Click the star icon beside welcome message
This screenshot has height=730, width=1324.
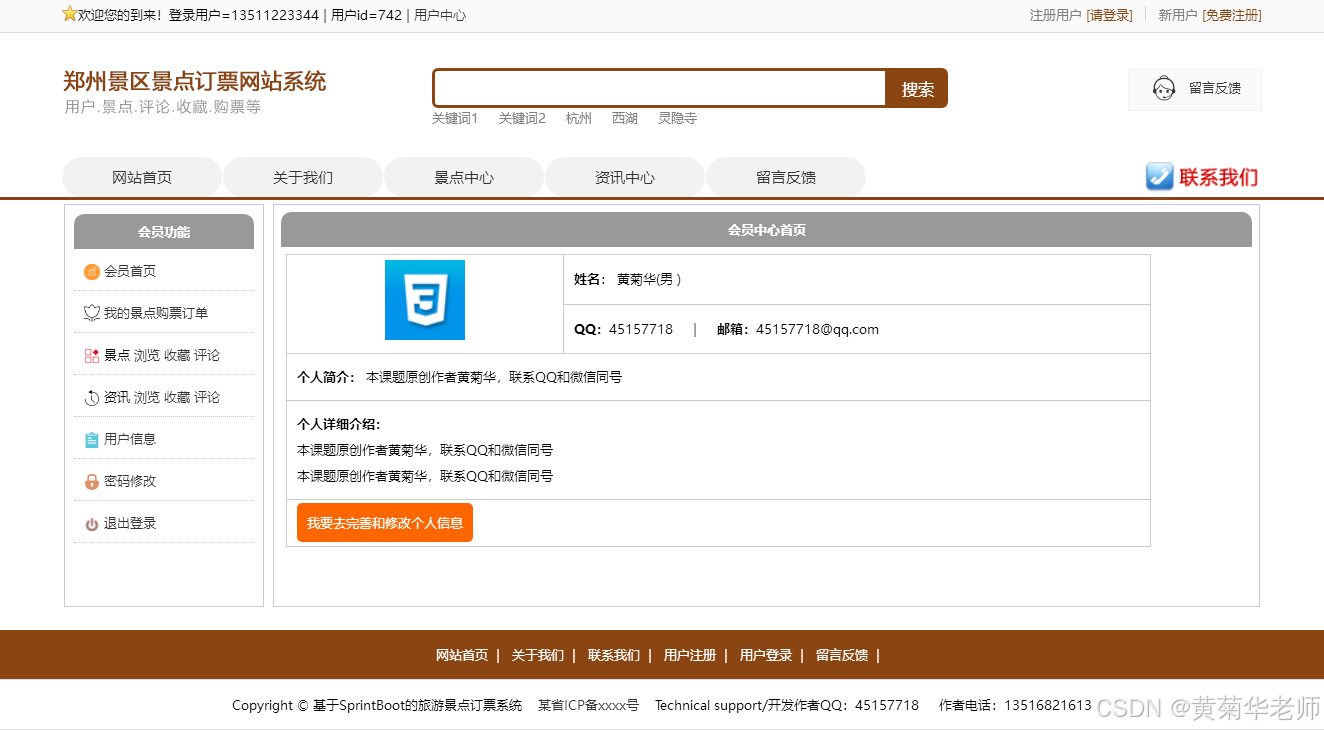[x=70, y=14]
